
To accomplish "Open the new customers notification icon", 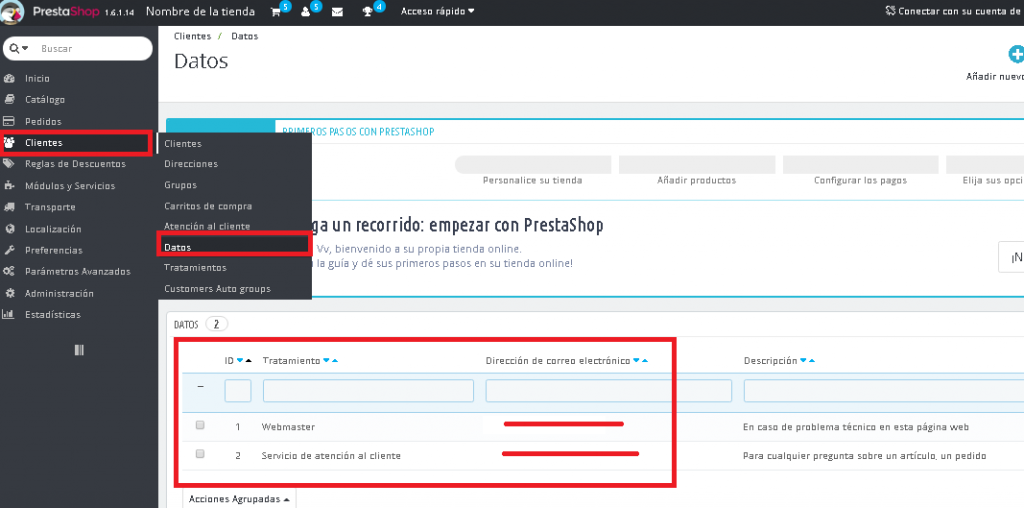I will [306, 12].
